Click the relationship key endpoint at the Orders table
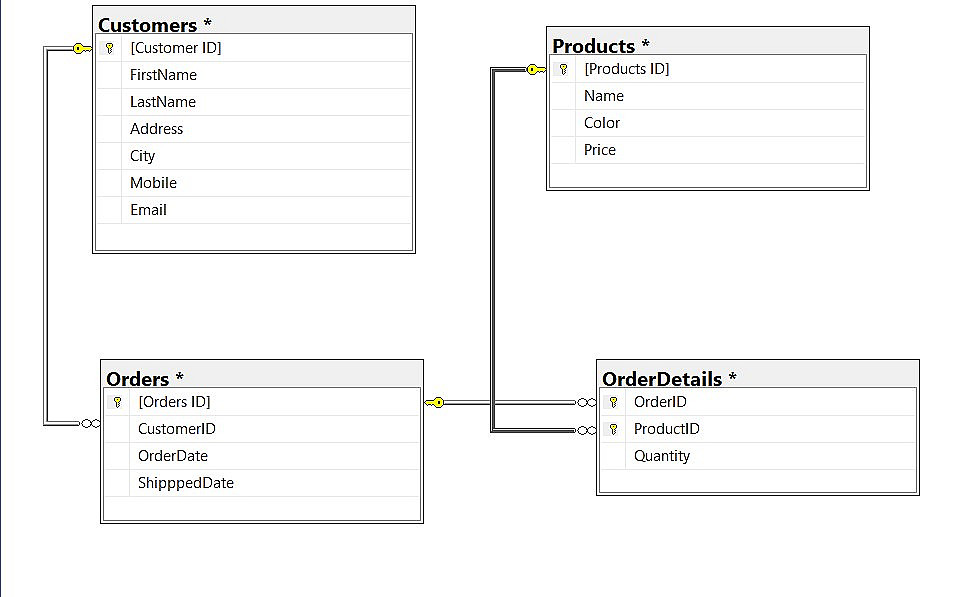This screenshot has height=597, width=970. [435, 402]
